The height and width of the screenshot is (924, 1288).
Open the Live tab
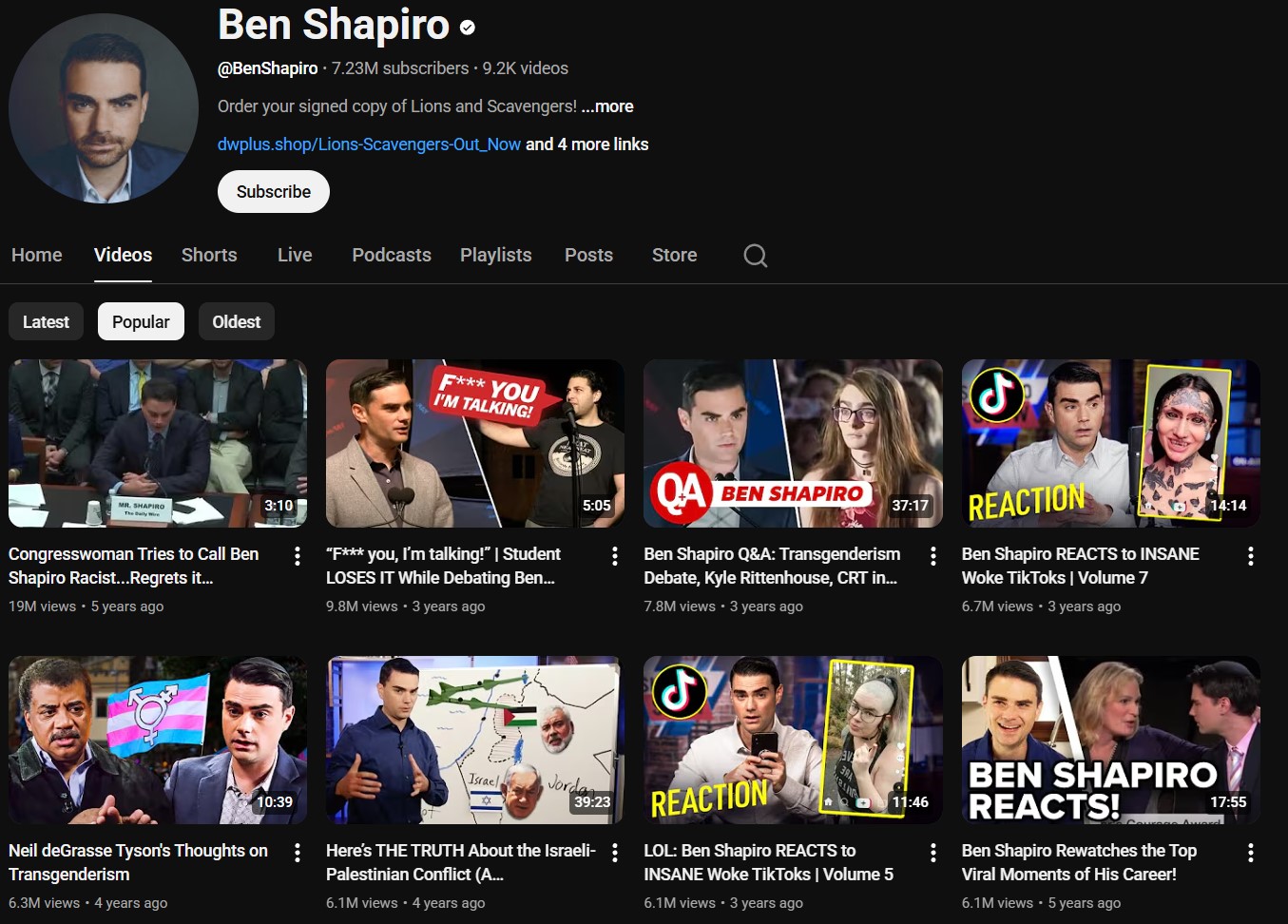(x=295, y=255)
